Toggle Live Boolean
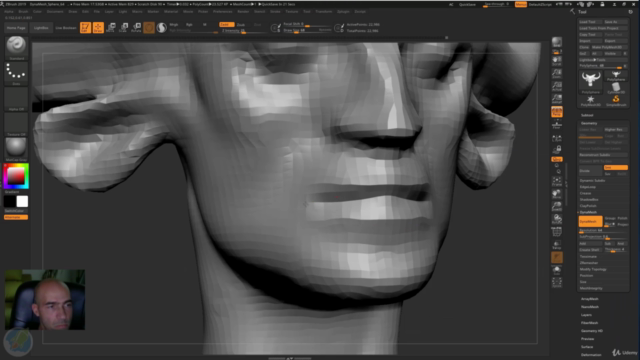Image resolution: width=640 pixels, height=360 pixels. pyautogui.click(x=66, y=28)
